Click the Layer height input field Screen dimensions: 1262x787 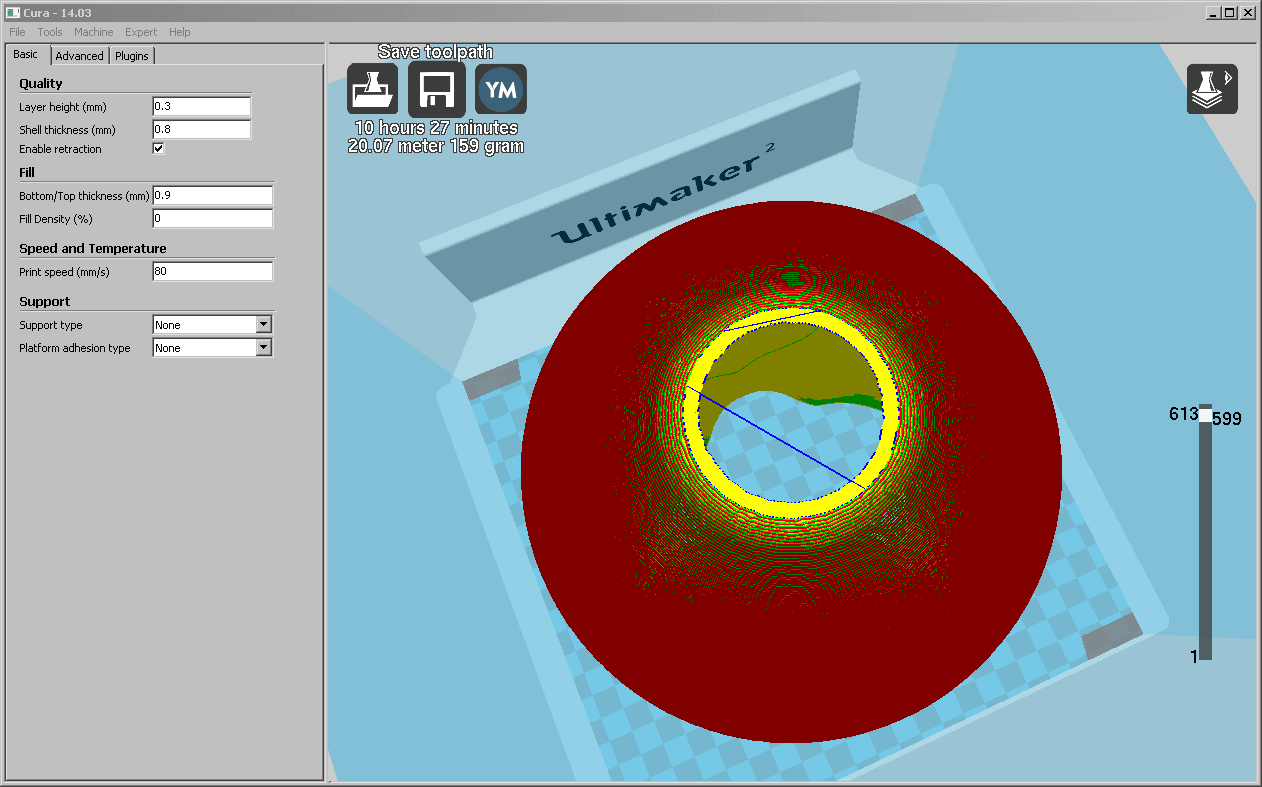pos(201,106)
